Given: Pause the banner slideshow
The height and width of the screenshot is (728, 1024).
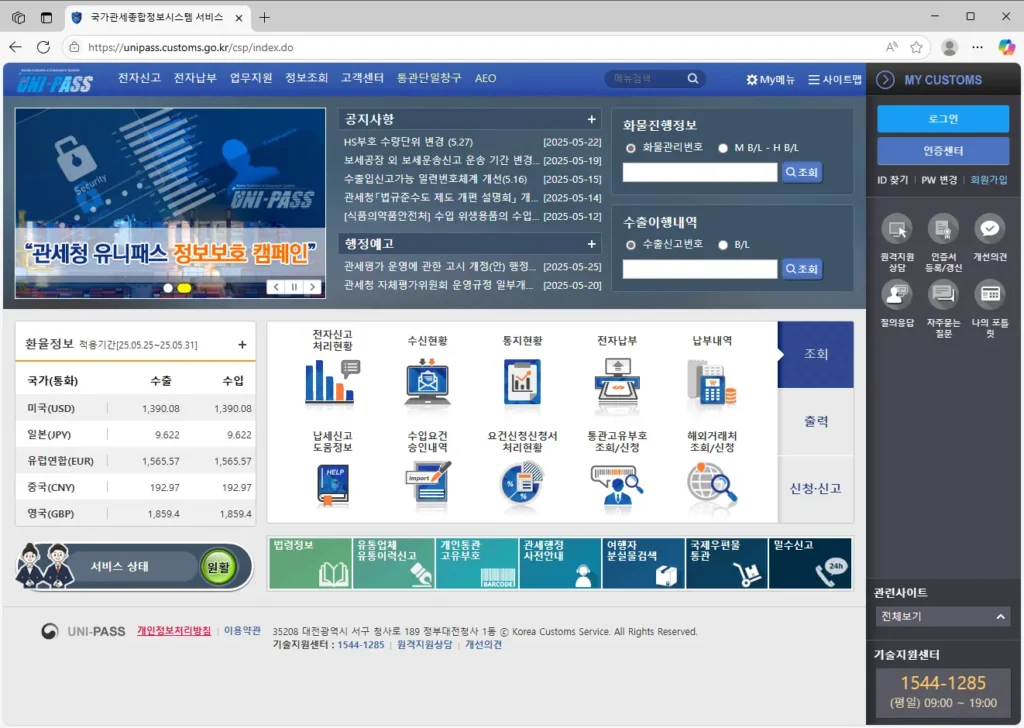Looking at the screenshot, I should point(295,287).
